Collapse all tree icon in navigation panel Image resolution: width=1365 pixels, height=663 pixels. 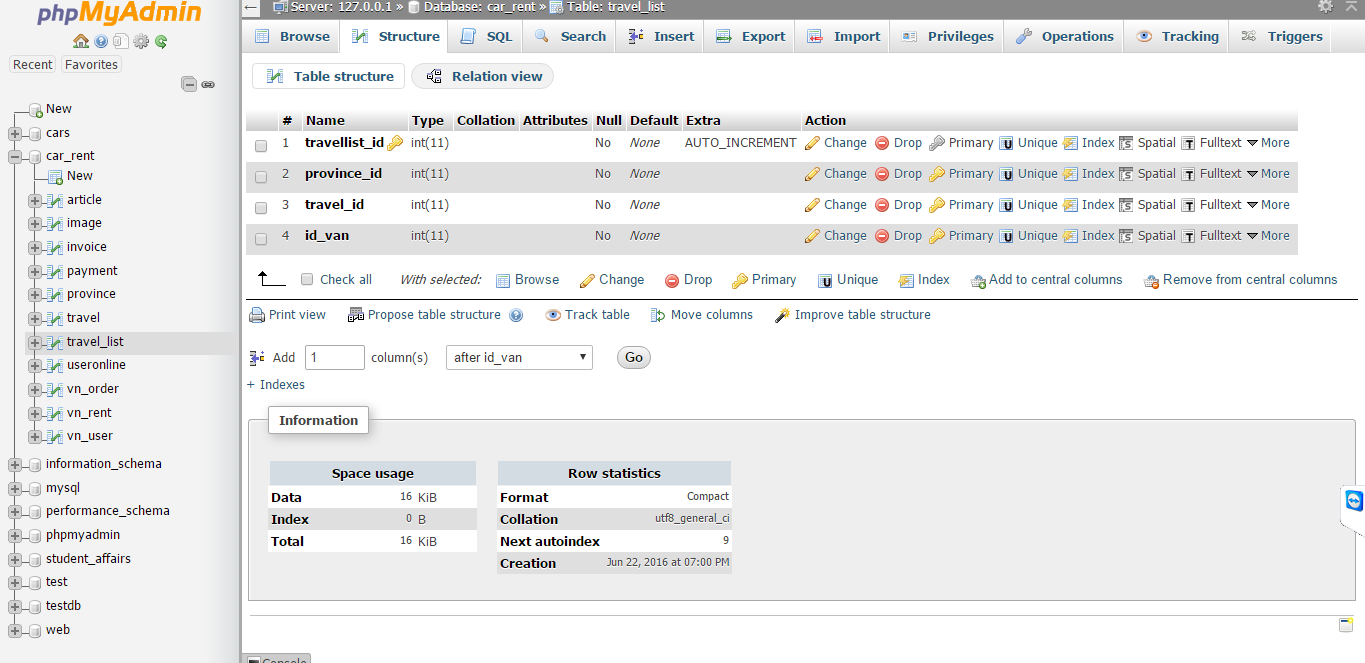click(189, 85)
